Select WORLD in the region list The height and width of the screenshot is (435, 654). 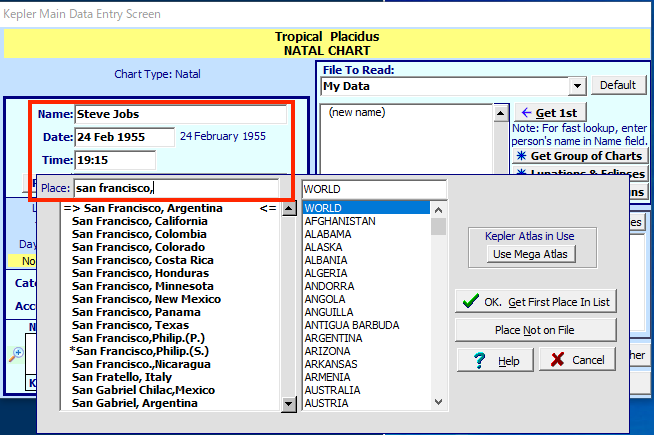pyautogui.click(x=366, y=208)
